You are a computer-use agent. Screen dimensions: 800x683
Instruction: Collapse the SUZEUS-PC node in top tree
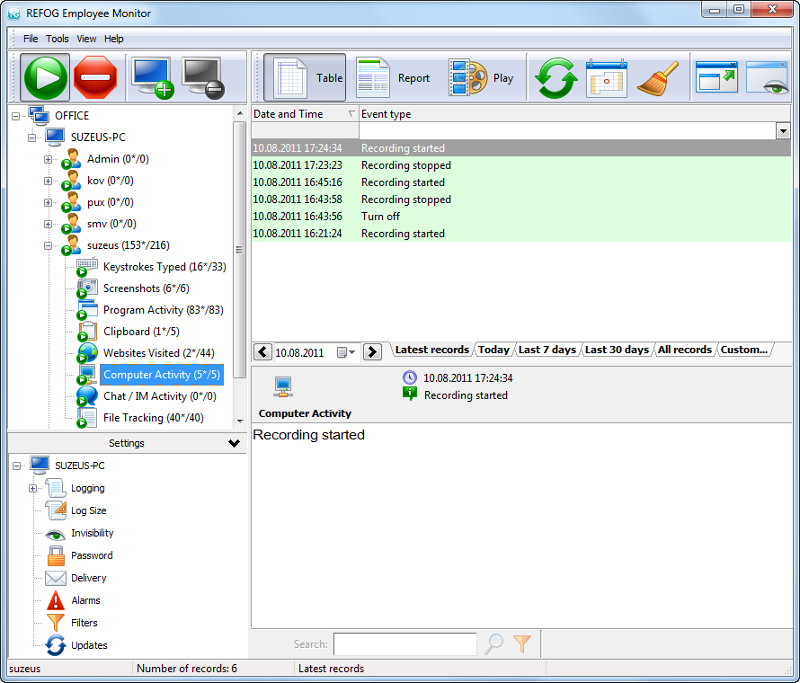pyautogui.click(x=32, y=138)
